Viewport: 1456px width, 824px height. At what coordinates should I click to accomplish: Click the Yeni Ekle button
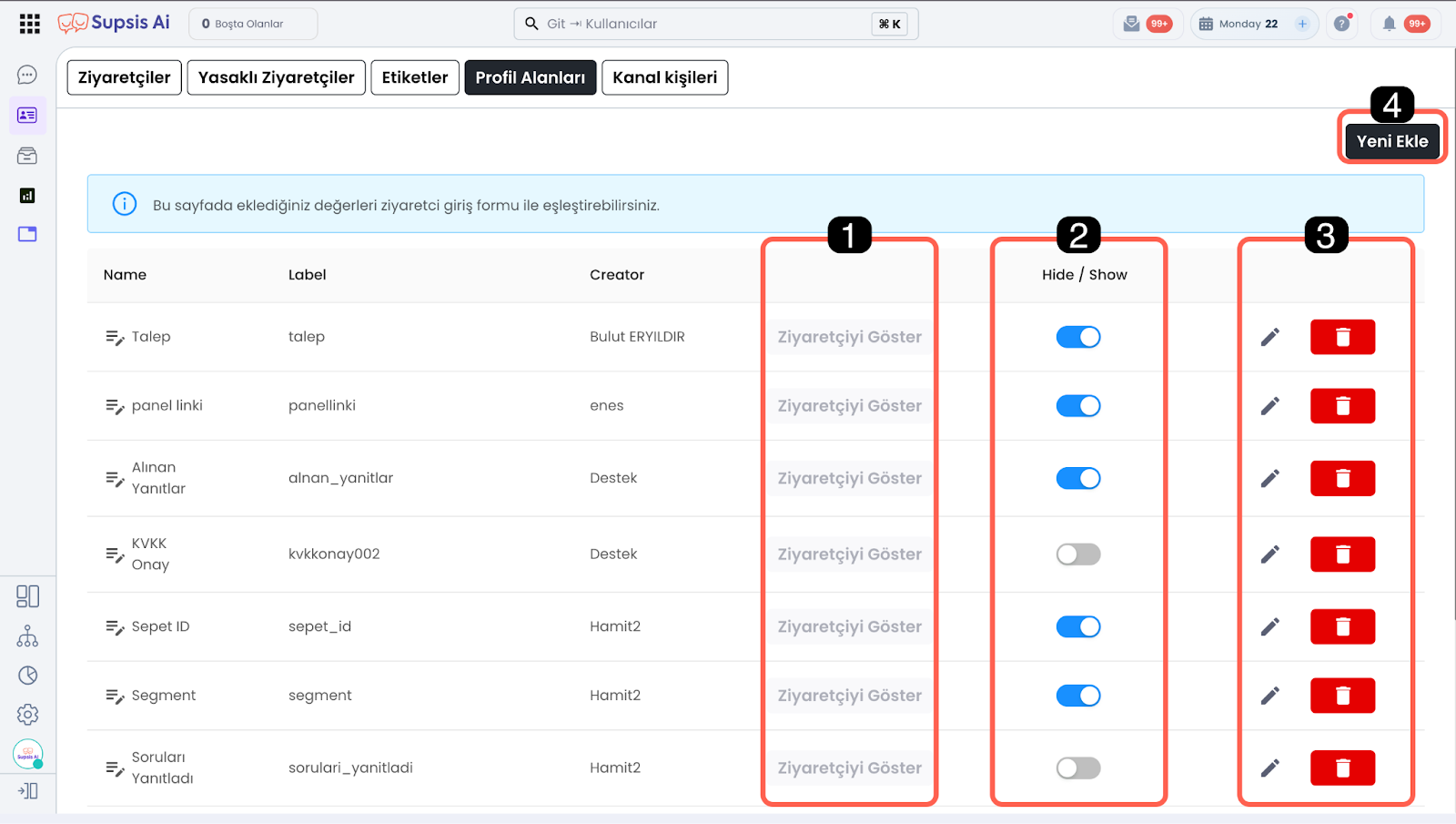[1391, 141]
